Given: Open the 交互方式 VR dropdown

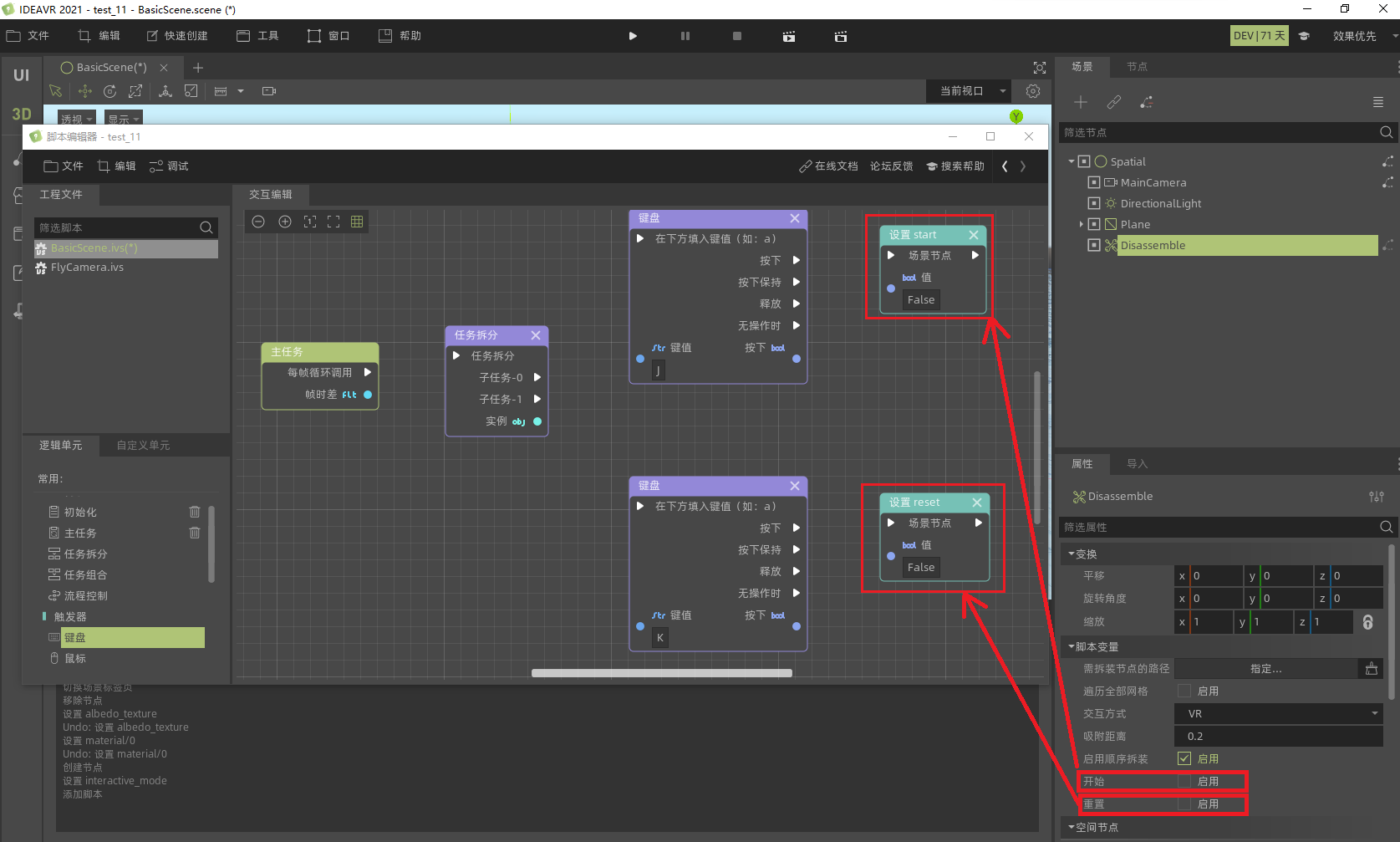Looking at the screenshot, I should tap(1279, 714).
